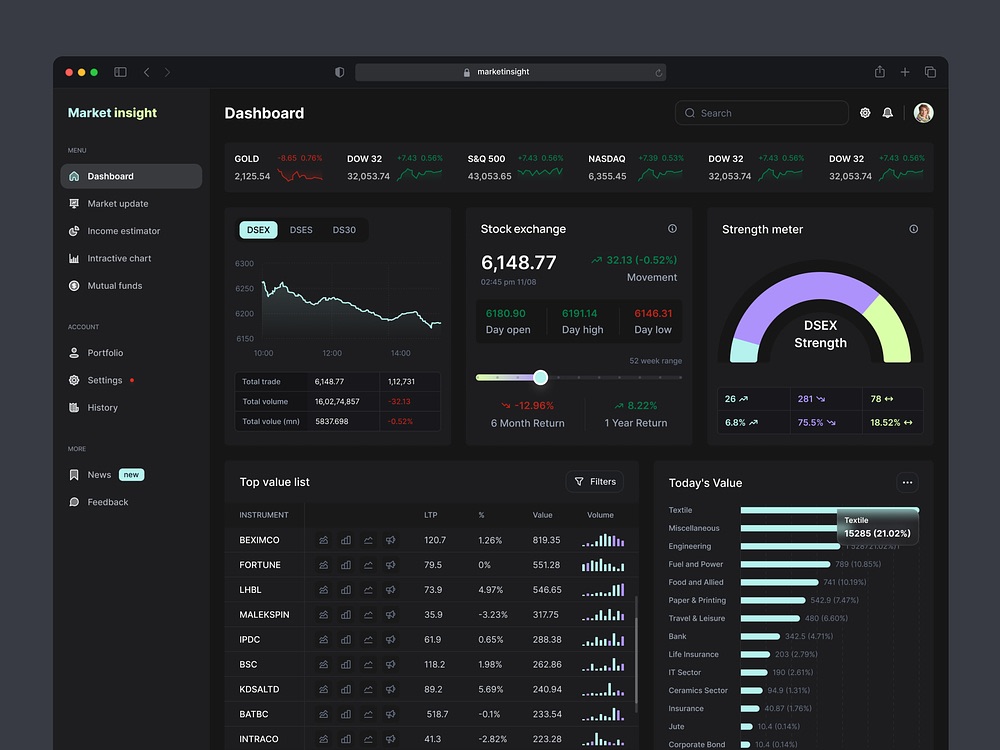Click BEXIMCO row's line chart icon

[x=368, y=540]
